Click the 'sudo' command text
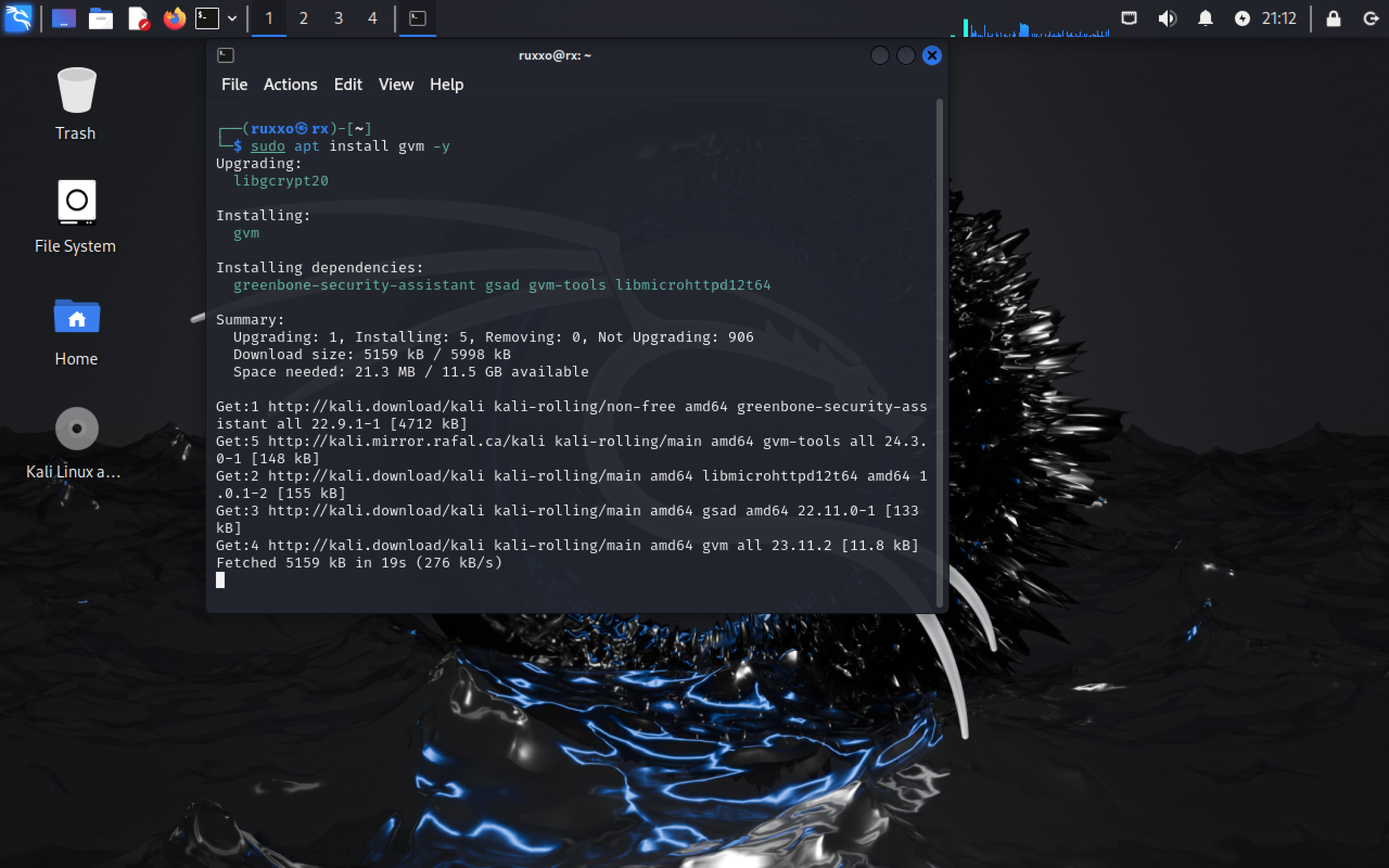The height and width of the screenshot is (868, 1389). [x=267, y=146]
